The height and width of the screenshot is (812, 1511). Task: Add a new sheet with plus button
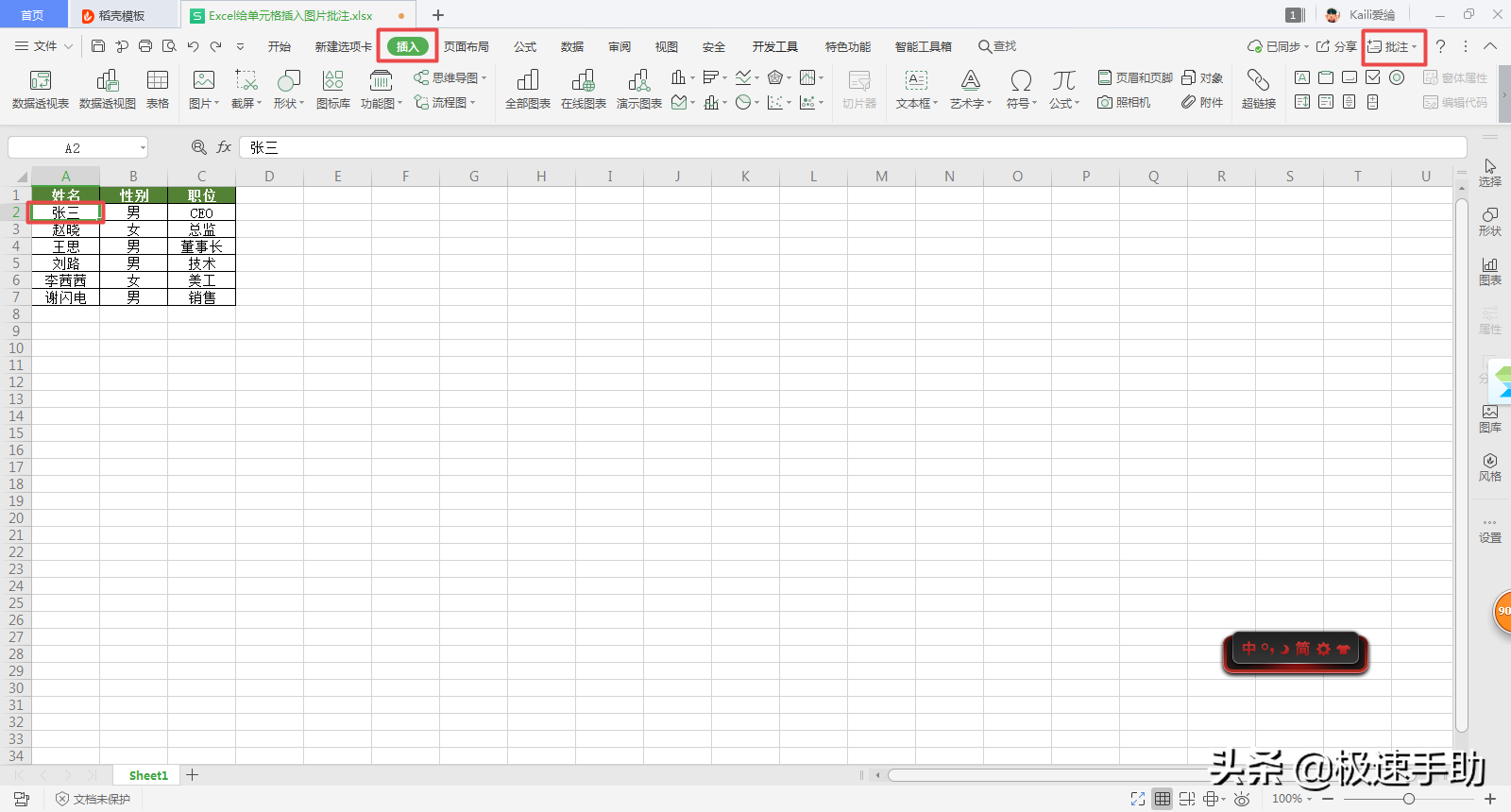tap(192, 775)
